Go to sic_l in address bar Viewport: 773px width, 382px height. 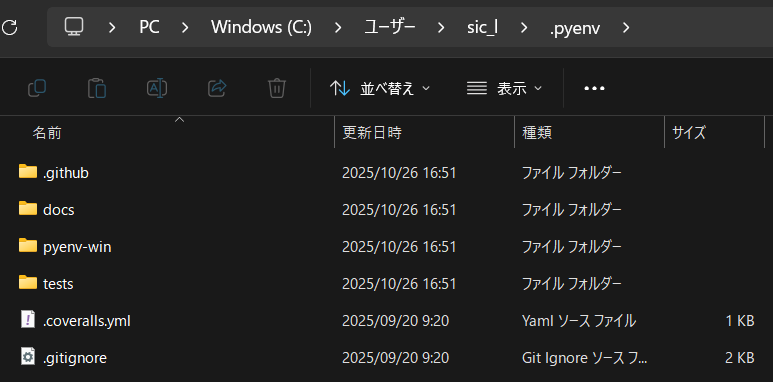click(482, 28)
